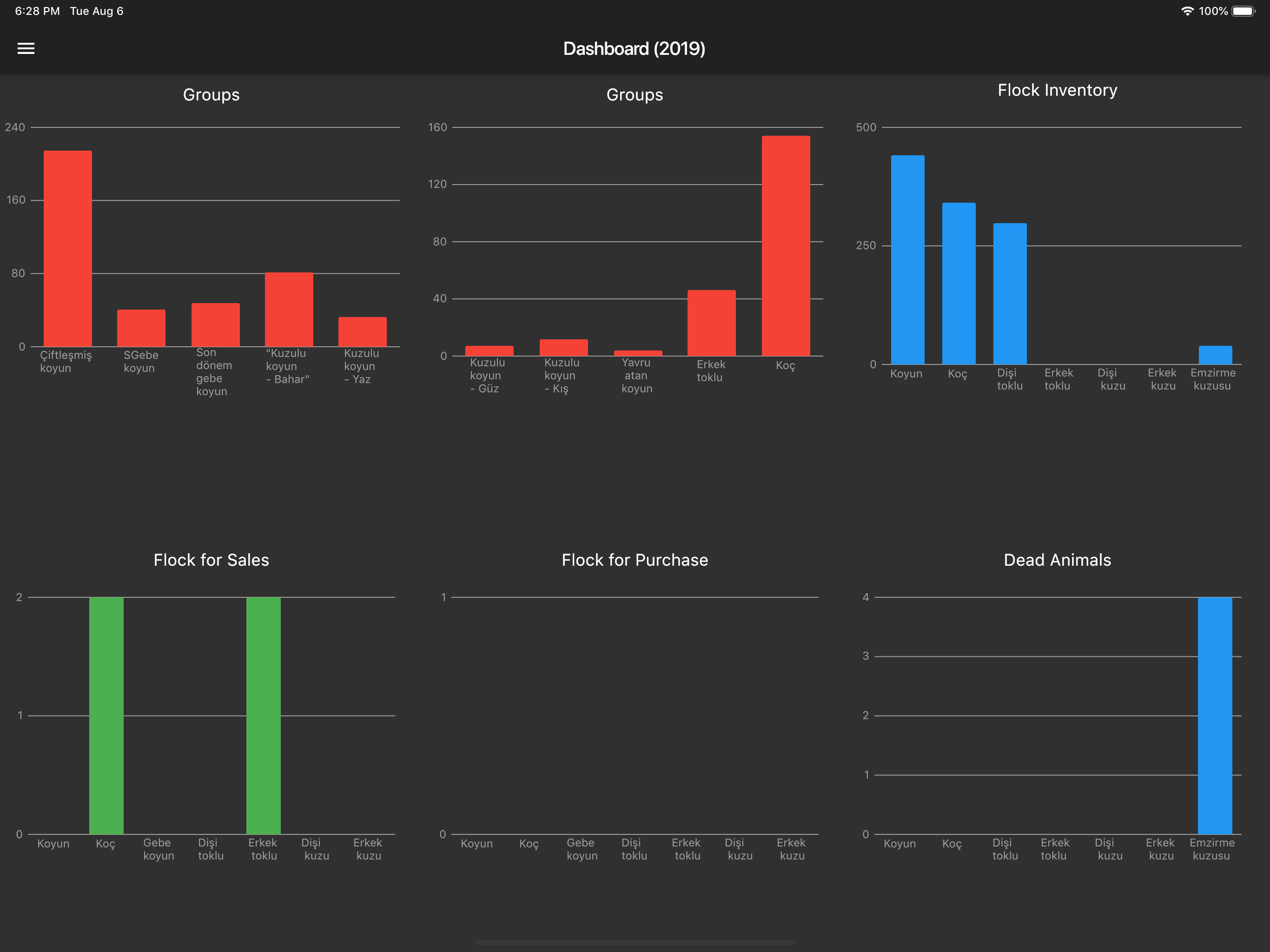The width and height of the screenshot is (1270, 952).
Task: Tap the 500 axis value in Flock Inventory
Action: [x=866, y=127]
